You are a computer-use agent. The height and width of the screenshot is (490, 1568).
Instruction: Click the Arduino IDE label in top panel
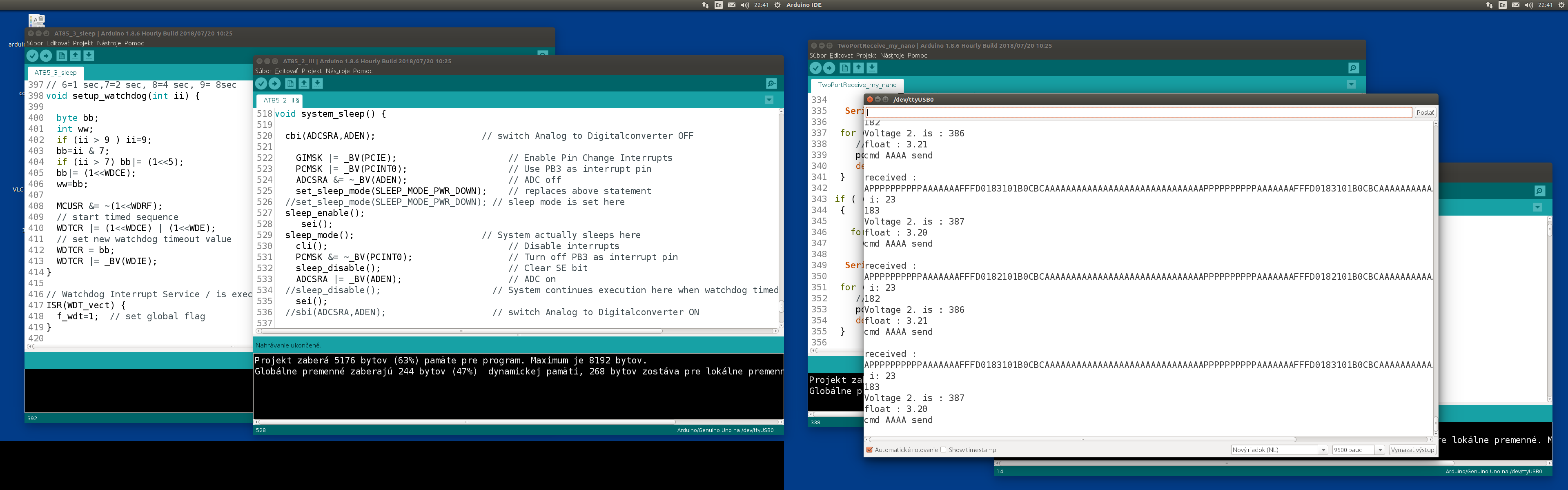click(804, 5)
